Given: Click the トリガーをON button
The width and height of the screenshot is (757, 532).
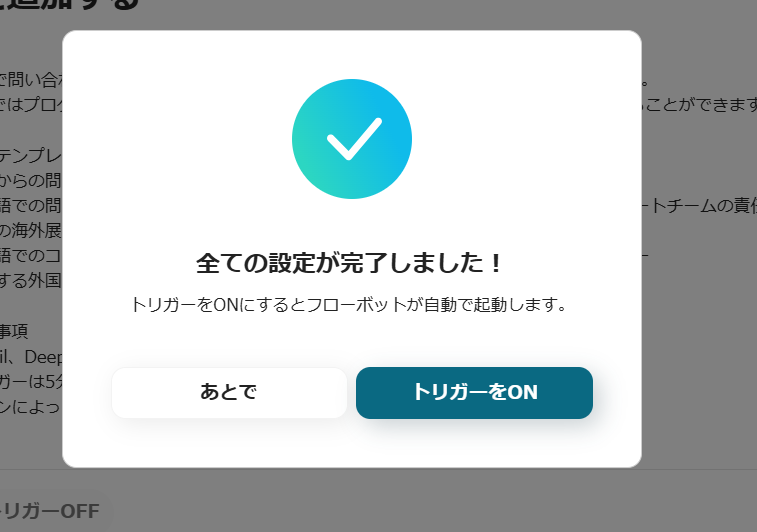Looking at the screenshot, I should tap(474, 392).
